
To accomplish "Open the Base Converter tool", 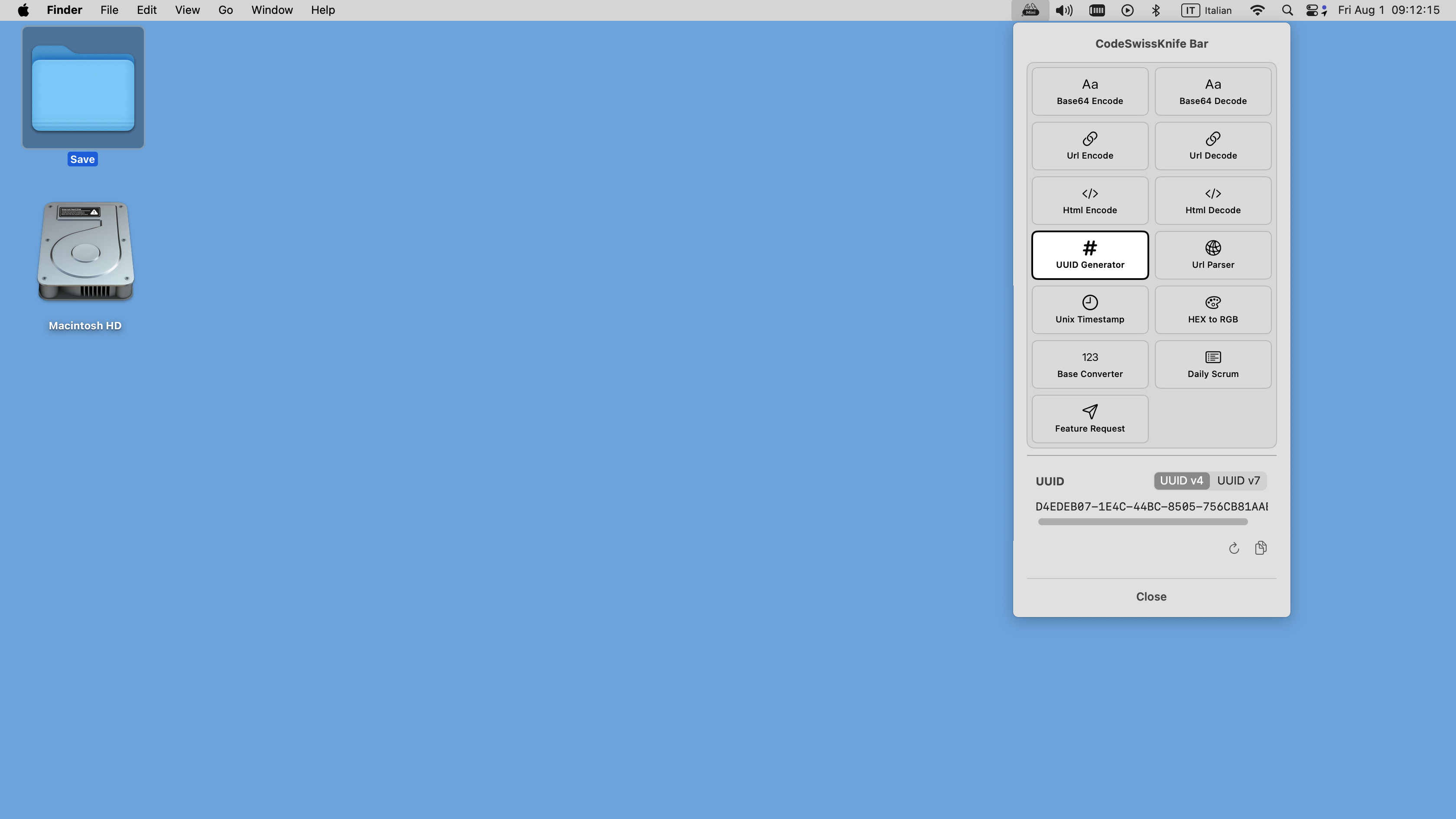I will coord(1090,364).
